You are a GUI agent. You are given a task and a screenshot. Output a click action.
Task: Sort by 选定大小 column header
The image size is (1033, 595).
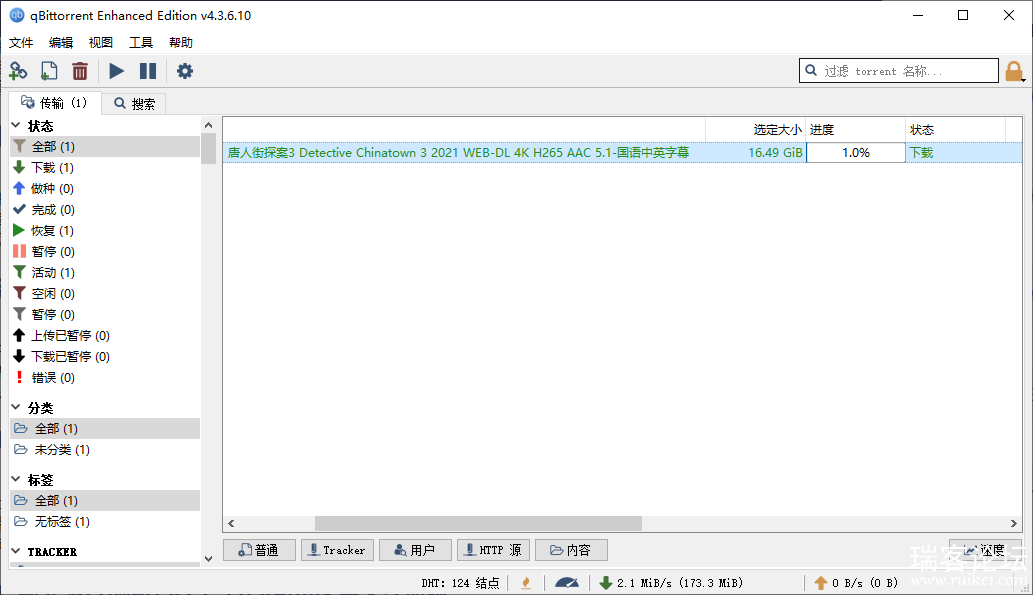[756, 130]
